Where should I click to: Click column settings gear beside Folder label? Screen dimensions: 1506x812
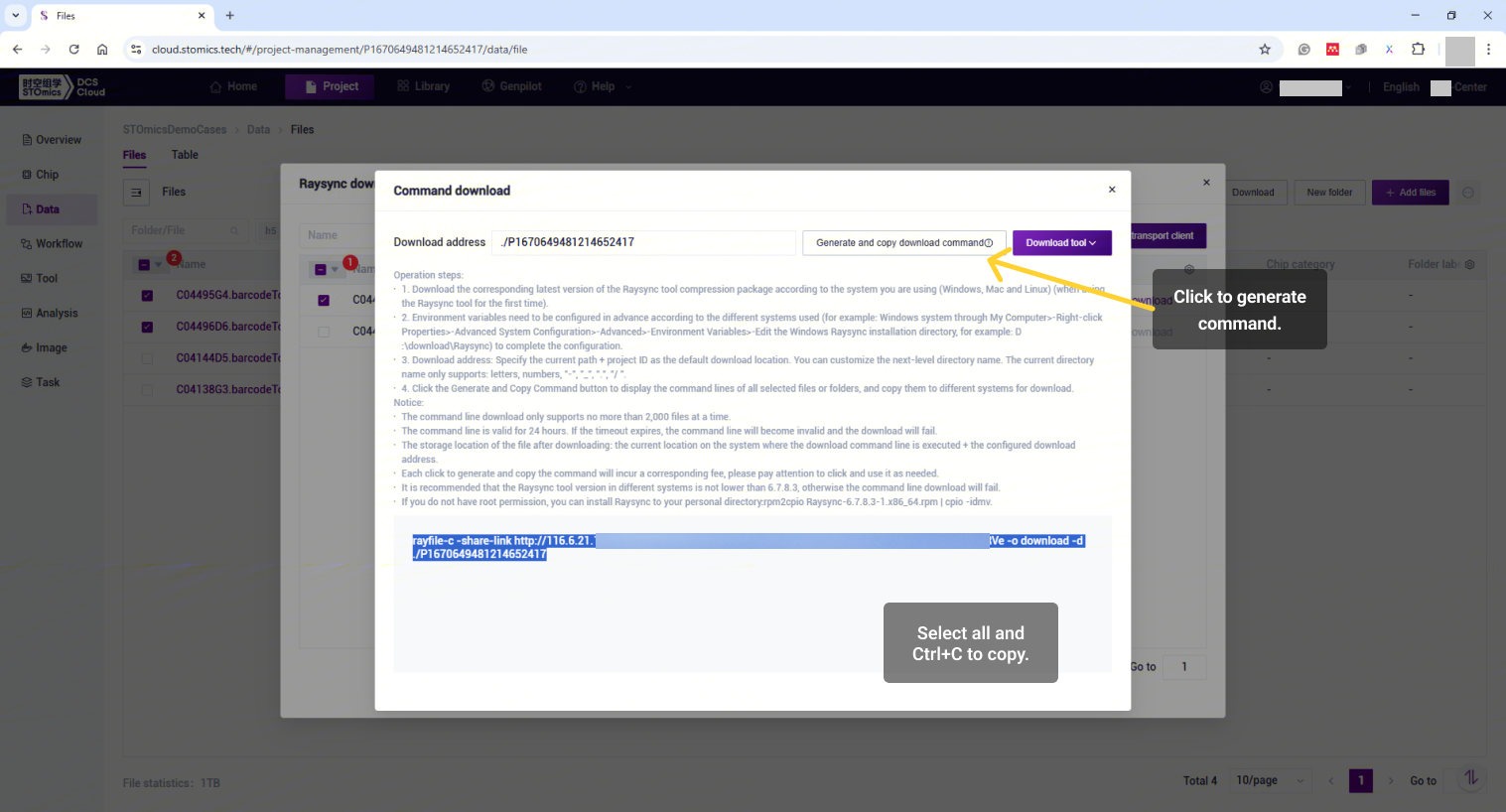coord(1470,265)
